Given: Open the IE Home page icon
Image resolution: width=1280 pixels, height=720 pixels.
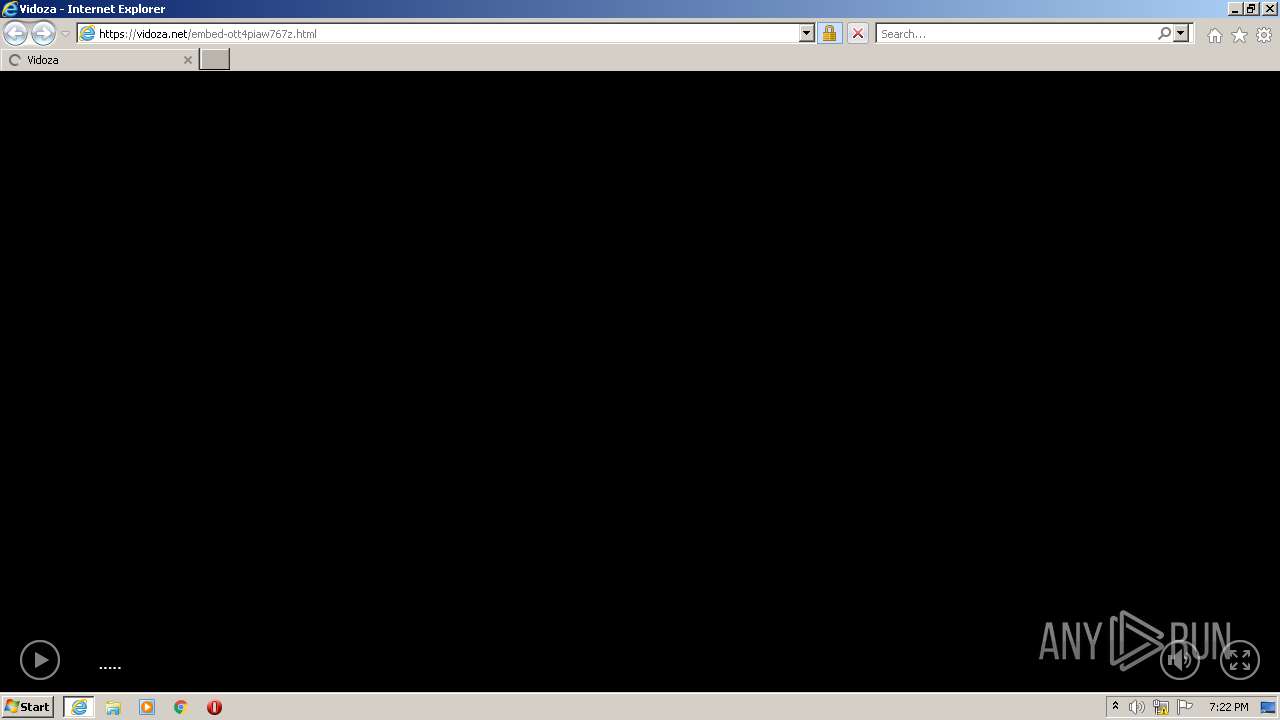Looking at the screenshot, I should tap(1214, 35).
